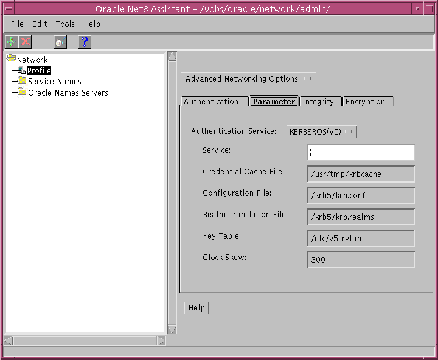Click the Help button below the panel
Image resolution: width=438 pixels, height=360 pixels.
click(x=196, y=308)
